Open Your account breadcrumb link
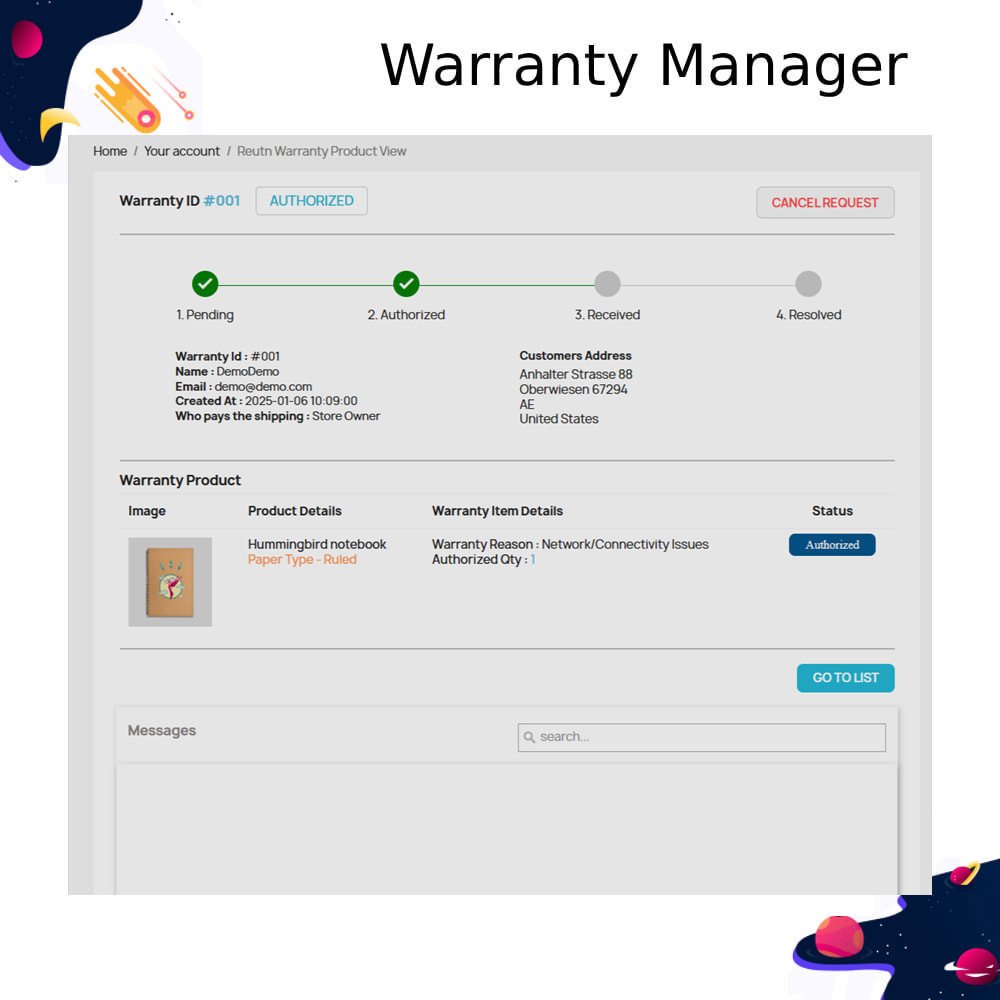The height and width of the screenshot is (1000, 1000). pos(182,151)
